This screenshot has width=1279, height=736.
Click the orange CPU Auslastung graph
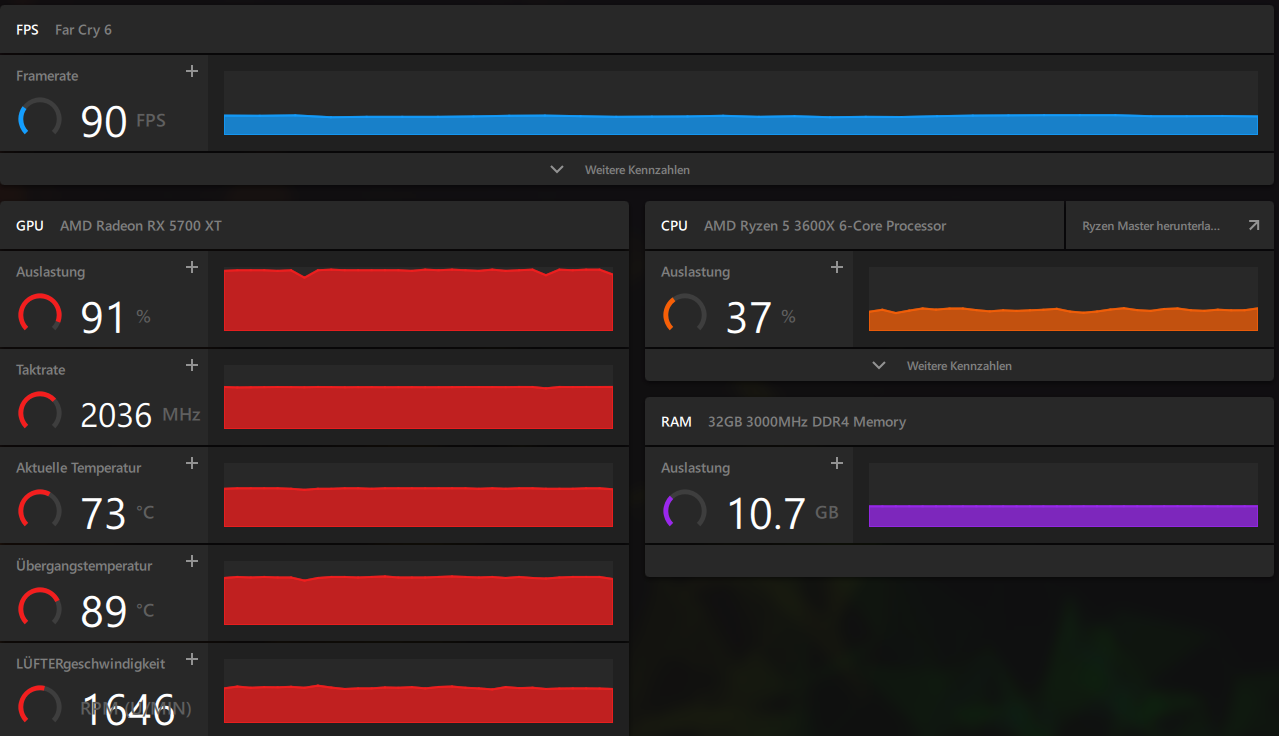1063,299
